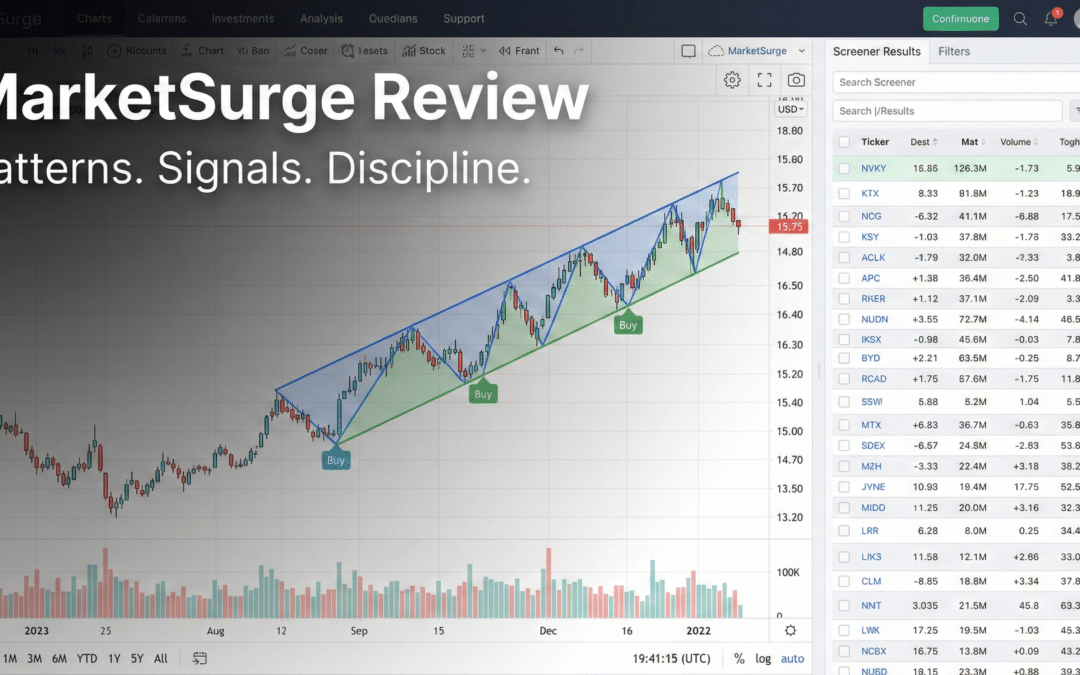1080x675 pixels.
Task: Check the CLM row checkbox
Action: click(844, 581)
